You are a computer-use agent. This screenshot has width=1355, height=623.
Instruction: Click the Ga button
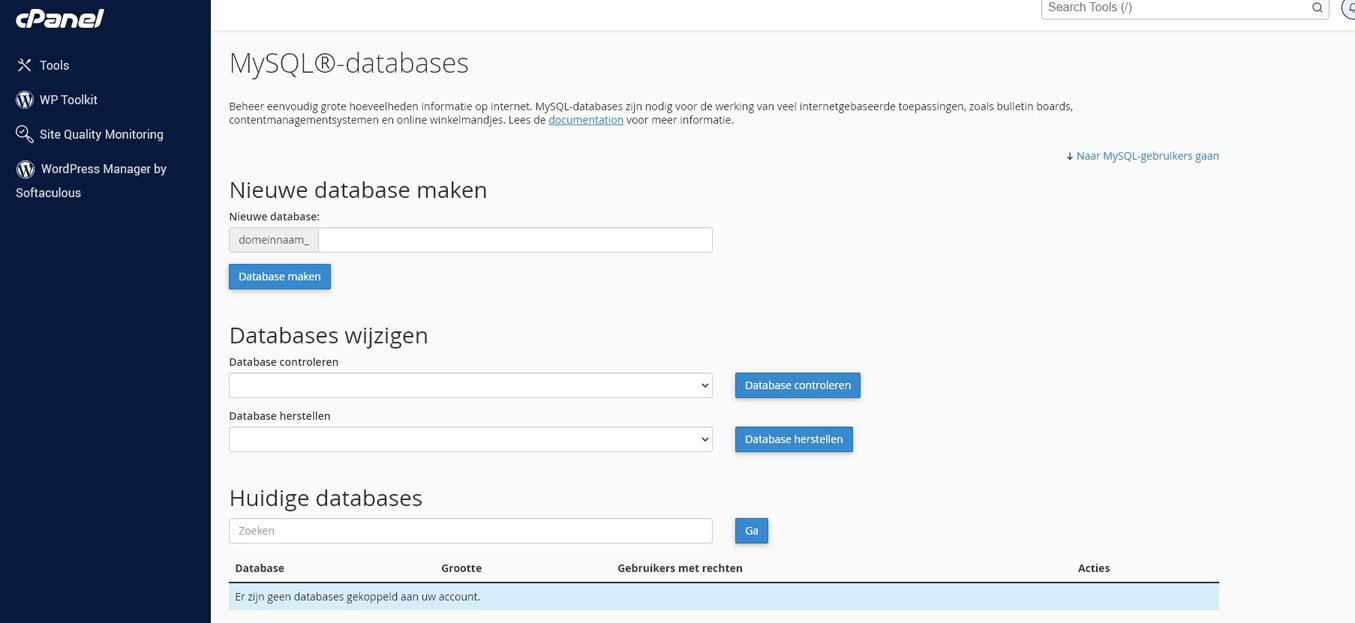pyautogui.click(x=751, y=531)
